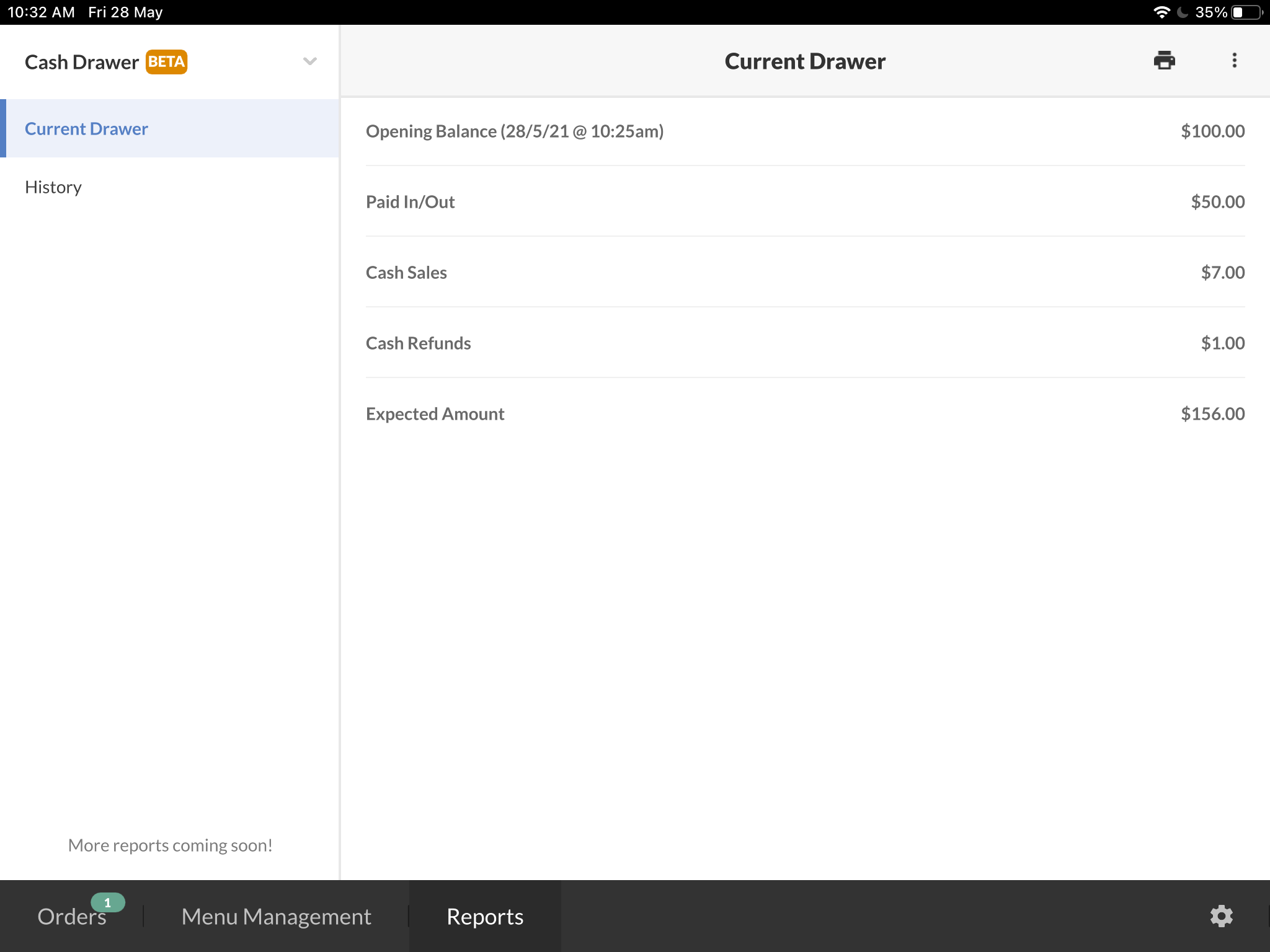The height and width of the screenshot is (952, 1270).
Task: Go to Menu Management tab
Action: (276, 916)
